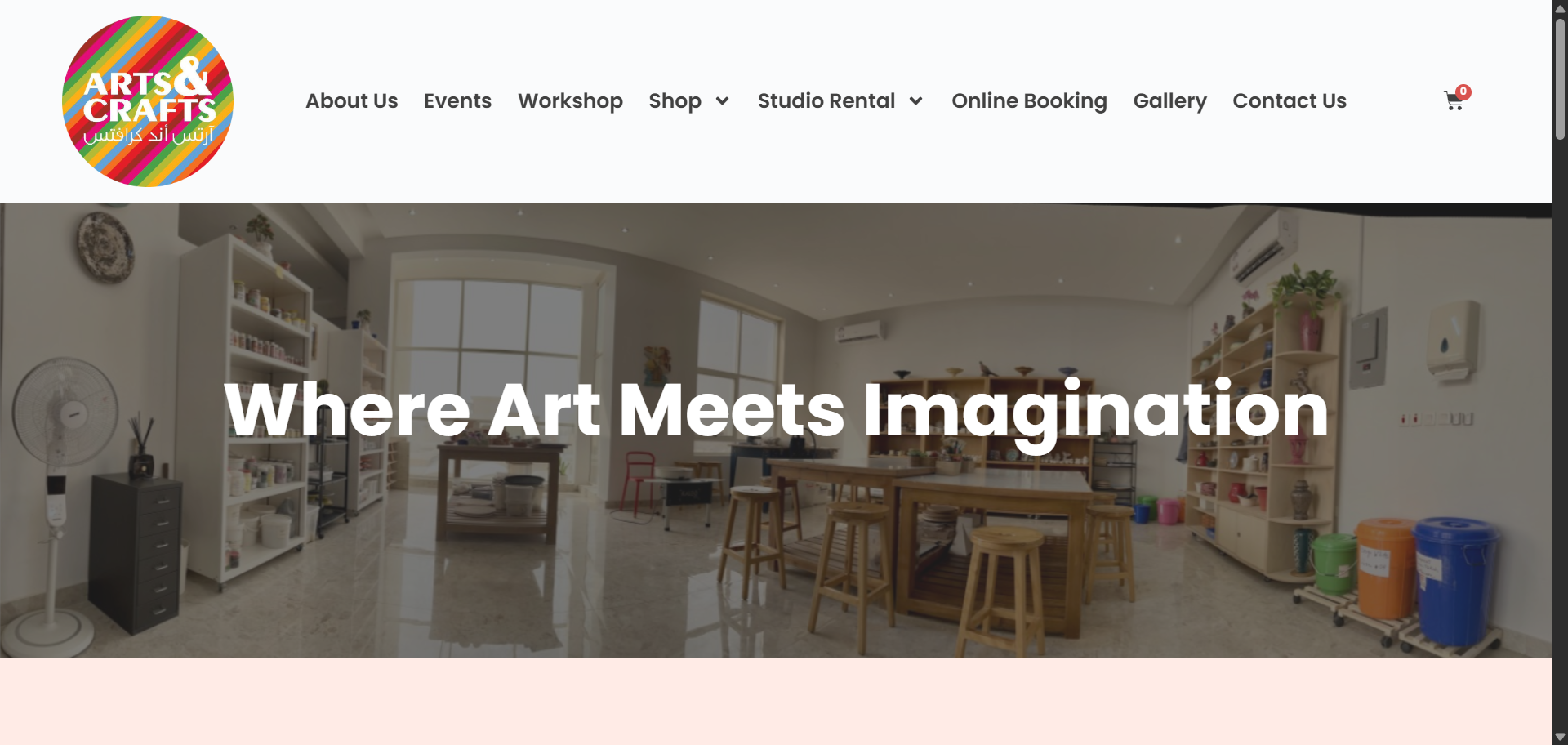The image size is (1568, 745).
Task: Expand the Studio Rental dropdown arrow
Action: point(915,101)
